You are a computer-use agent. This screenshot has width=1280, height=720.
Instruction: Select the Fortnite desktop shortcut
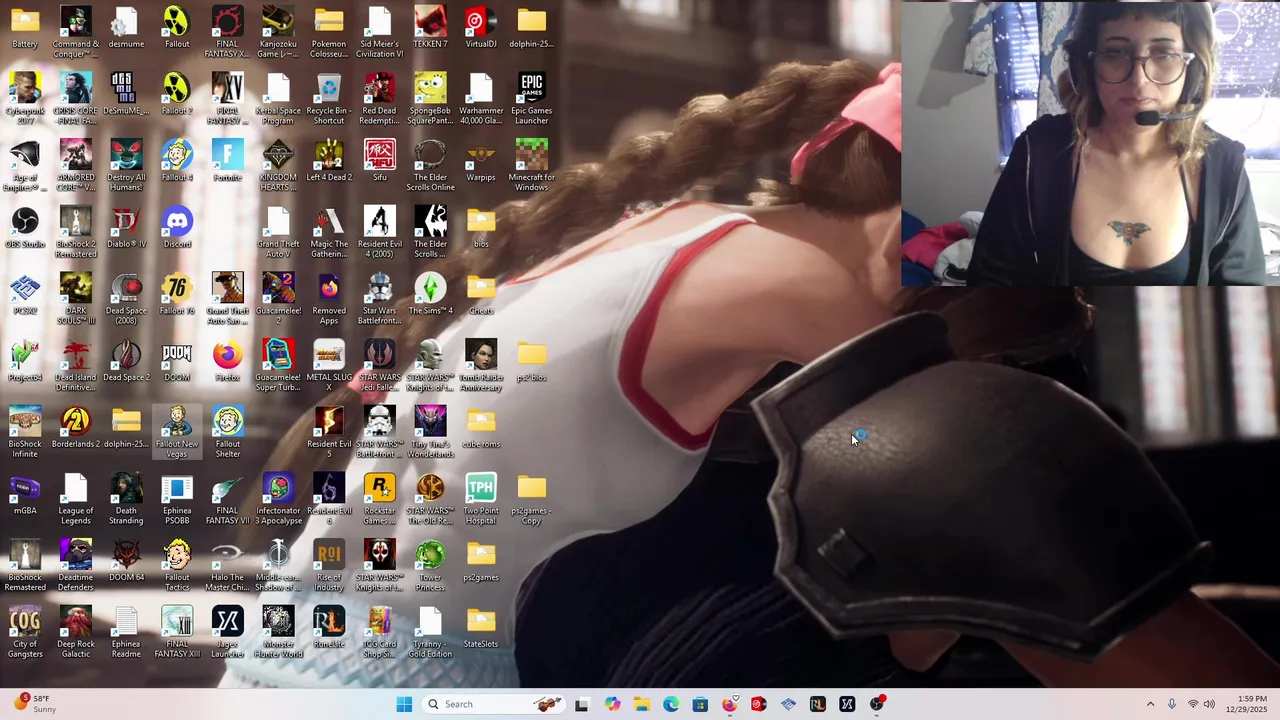coord(228,160)
